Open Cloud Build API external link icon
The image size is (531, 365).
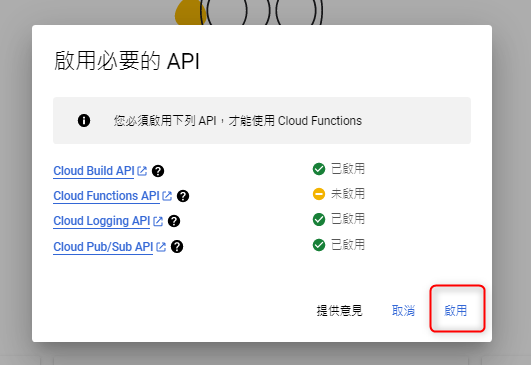pyautogui.click(x=142, y=171)
